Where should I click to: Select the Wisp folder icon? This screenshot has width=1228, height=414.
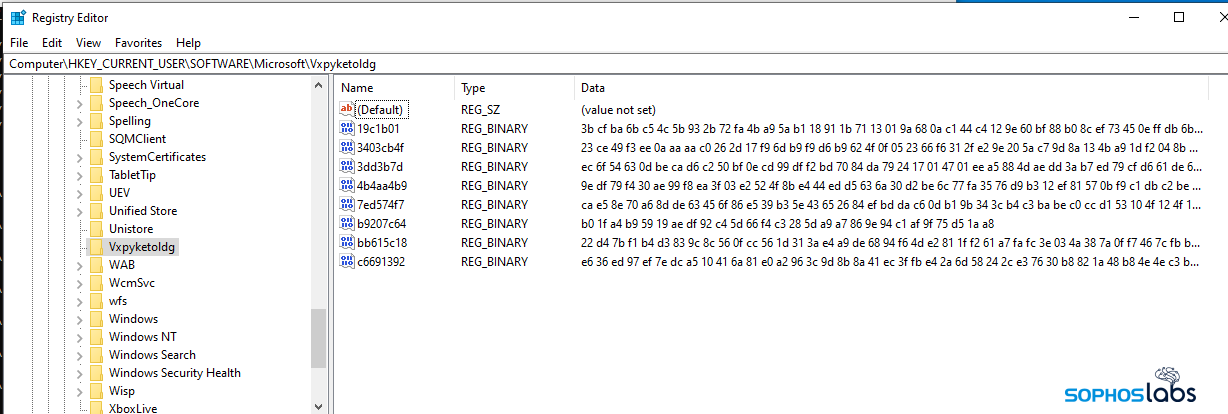tap(96, 391)
